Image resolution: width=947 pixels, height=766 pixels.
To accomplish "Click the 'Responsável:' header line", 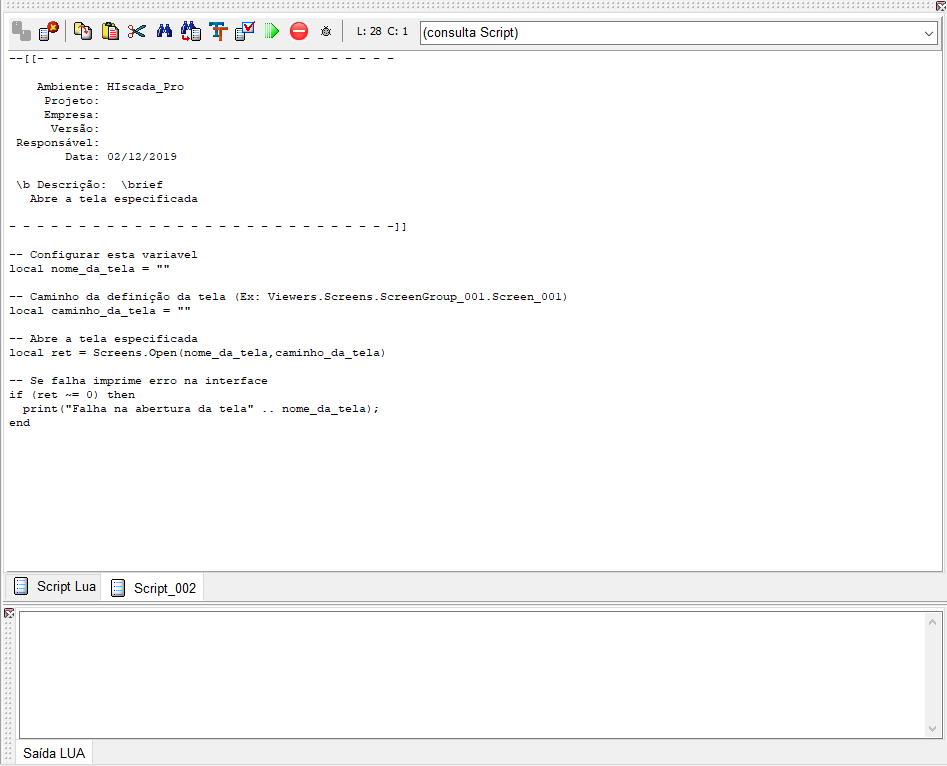I will tap(57, 143).
